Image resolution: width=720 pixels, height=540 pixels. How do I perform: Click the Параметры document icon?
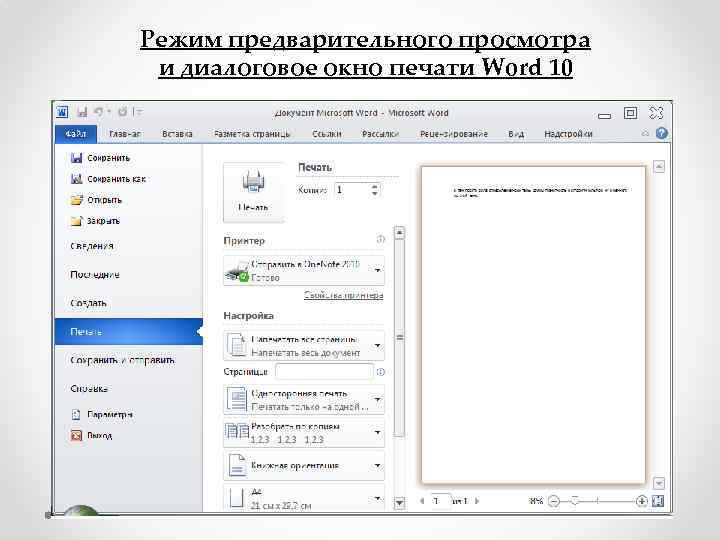click(x=76, y=415)
